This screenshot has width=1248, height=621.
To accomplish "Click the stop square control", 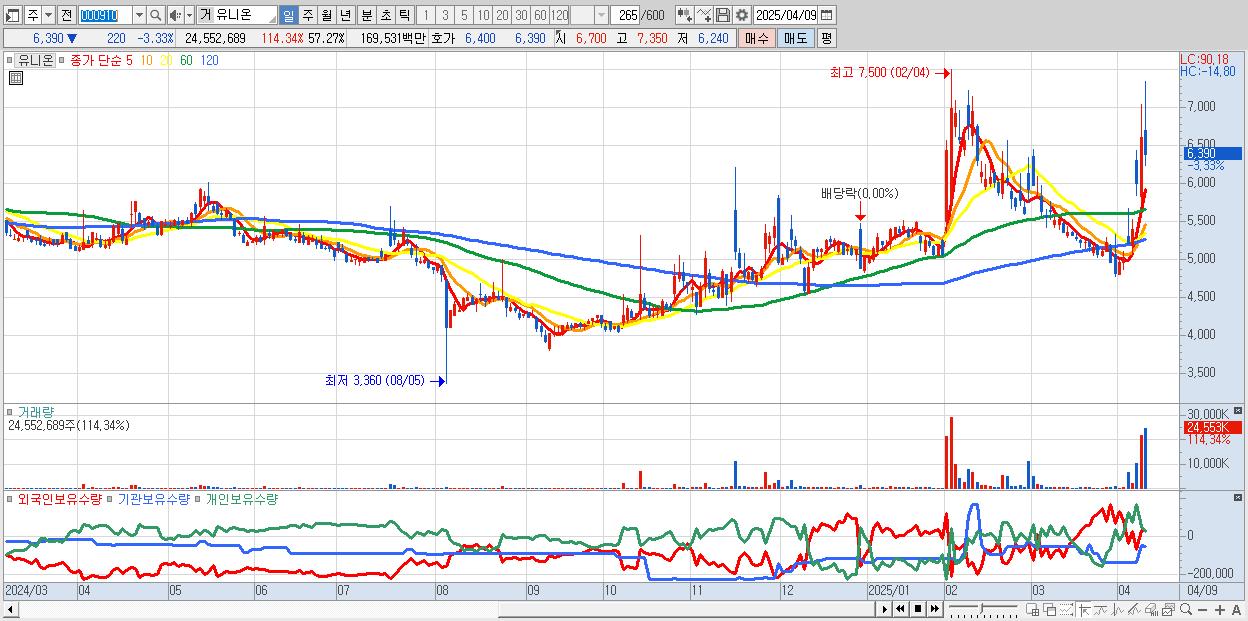I will 918,609.
